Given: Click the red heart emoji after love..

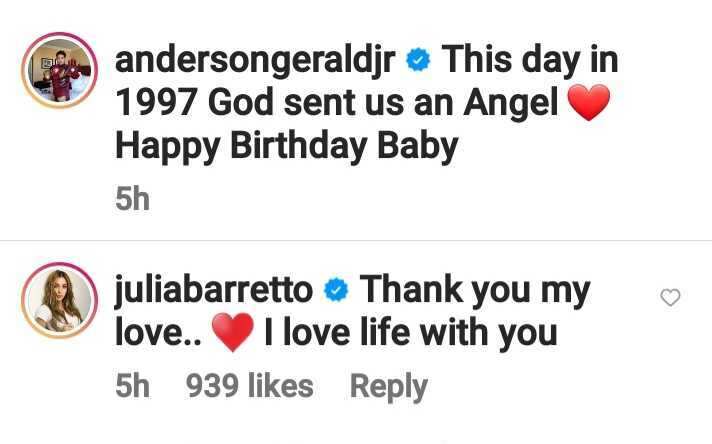Looking at the screenshot, I should pyautogui.click(x=232, y=332).
